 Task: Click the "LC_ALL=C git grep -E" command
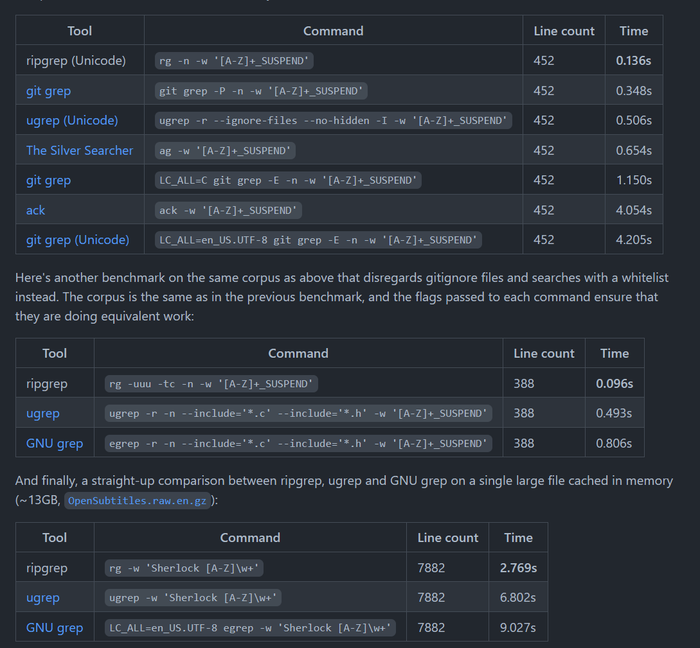coord(289,180)
